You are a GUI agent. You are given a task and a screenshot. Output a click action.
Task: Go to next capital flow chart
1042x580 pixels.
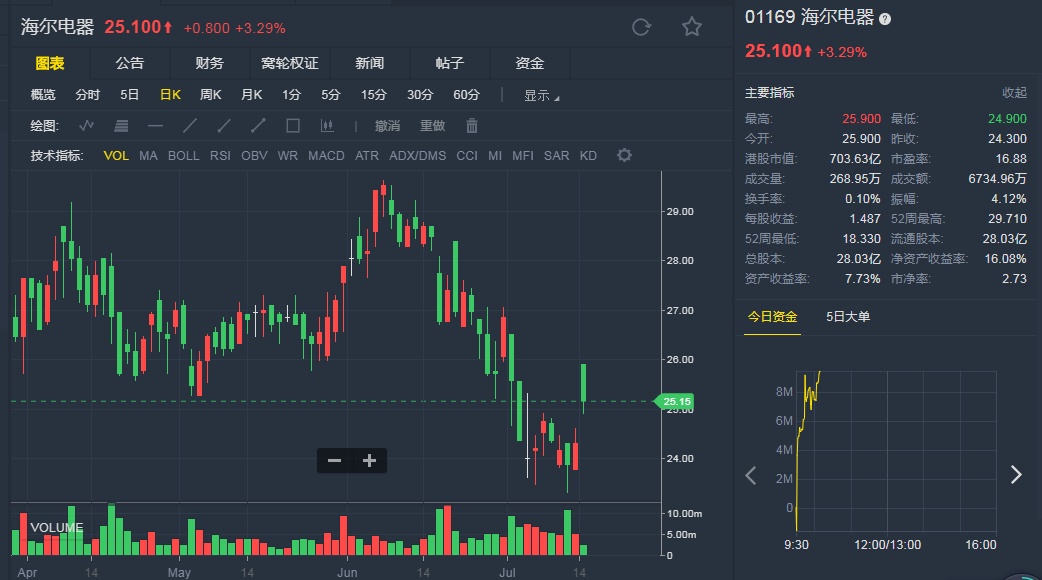1016,475
